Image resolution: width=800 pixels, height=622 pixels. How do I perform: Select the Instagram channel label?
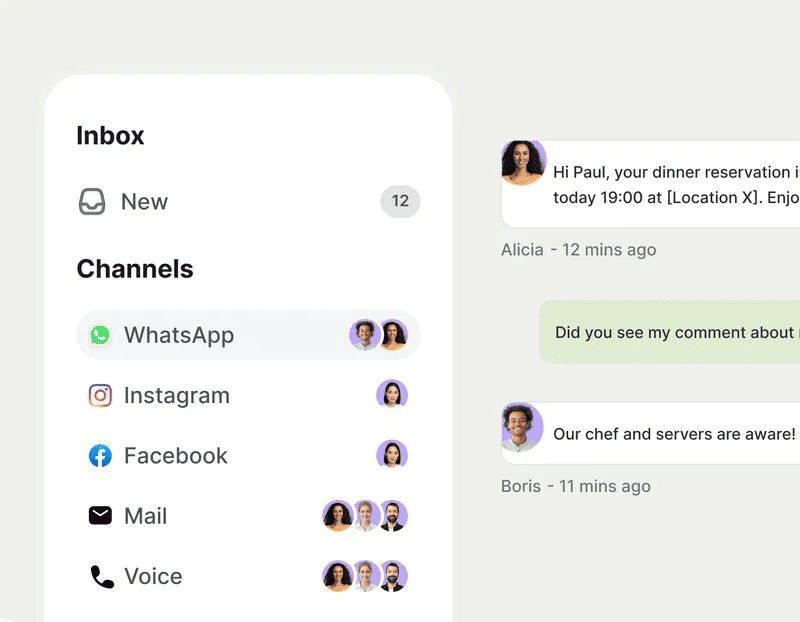pos(177,396)
